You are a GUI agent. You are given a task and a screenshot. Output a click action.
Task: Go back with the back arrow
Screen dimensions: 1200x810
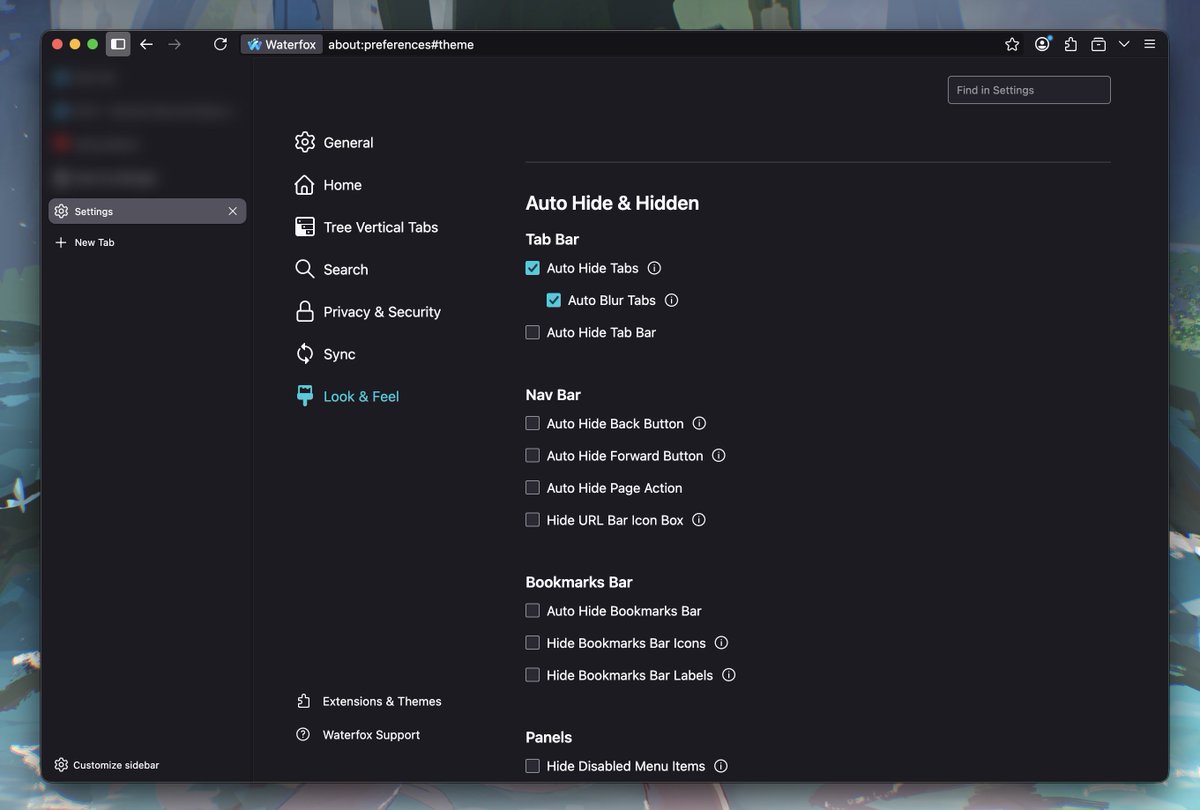click(x=147, y=44)
